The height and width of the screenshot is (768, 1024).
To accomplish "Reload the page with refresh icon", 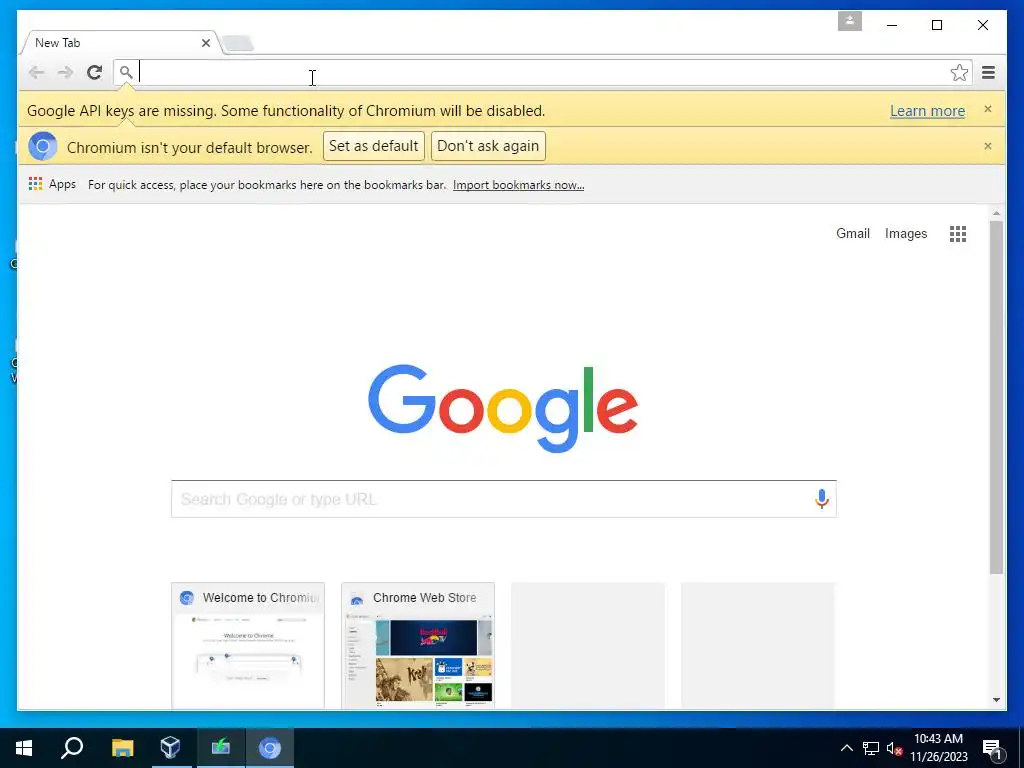I will [x=95, y=72].
